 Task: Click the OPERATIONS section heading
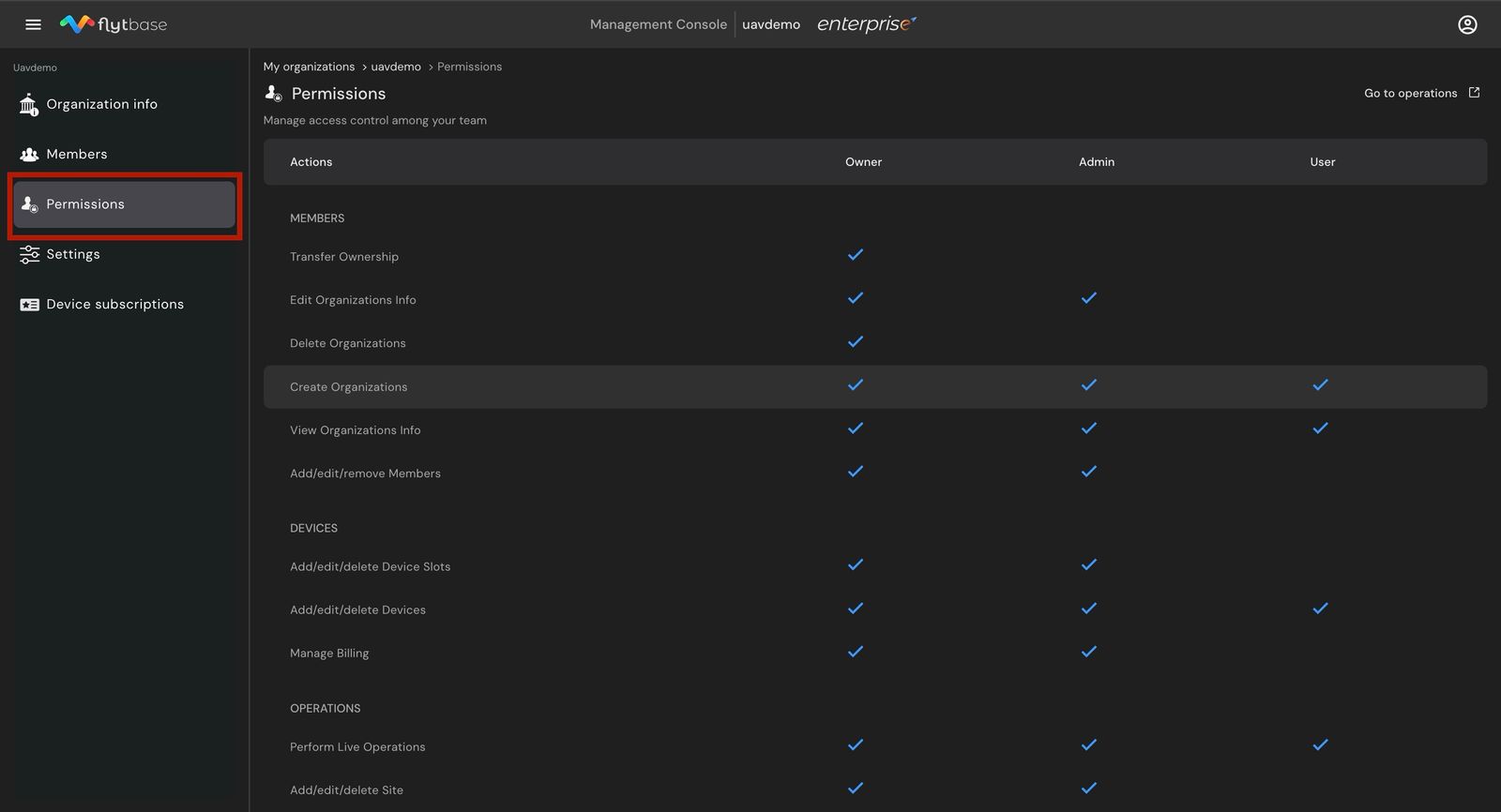(x=325, y=708)
